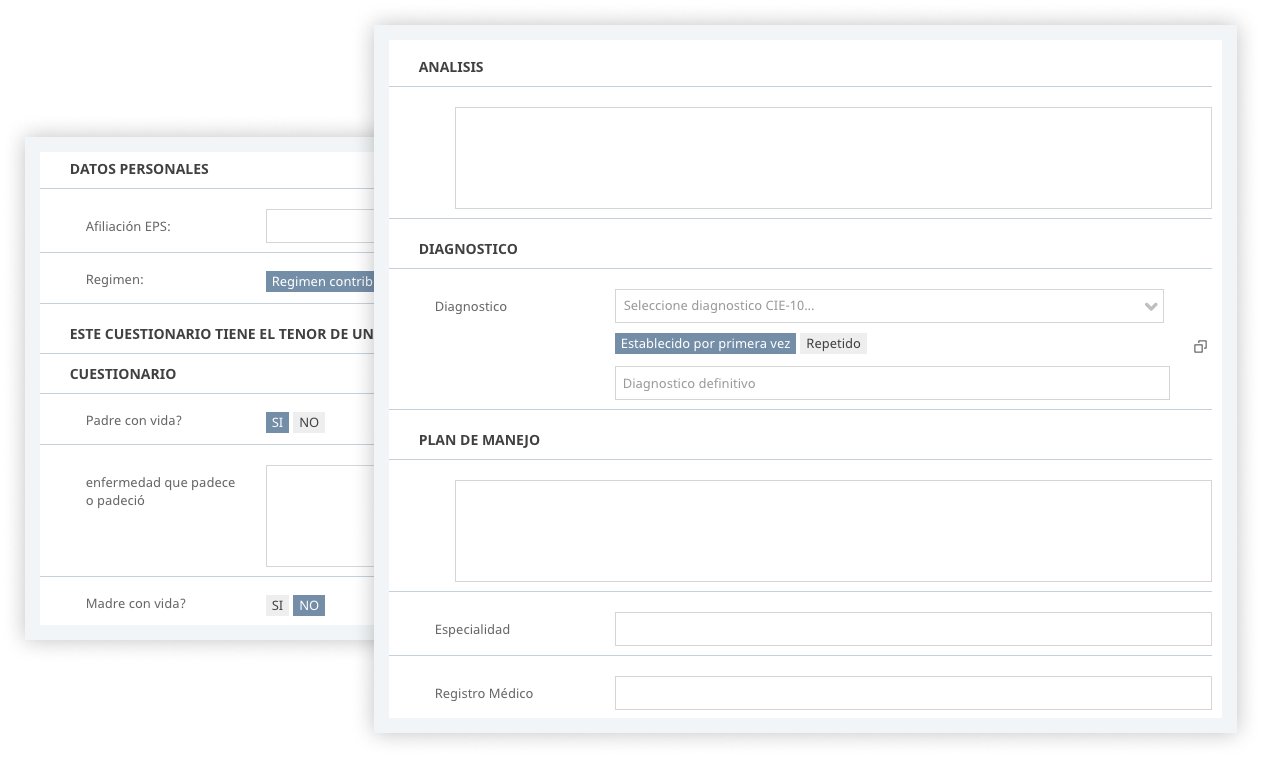Screen dimensions: 1262x758
Task: Click the ANALISIS section heading
Action: [451, 67]
